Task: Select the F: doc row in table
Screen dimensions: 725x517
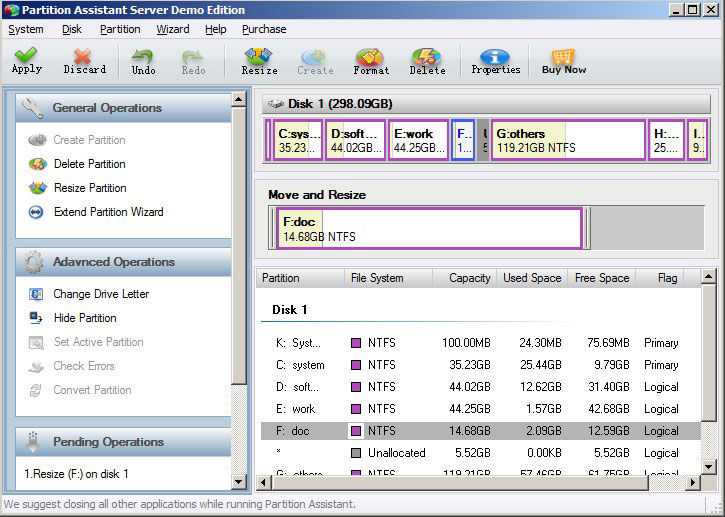Action: point(481,431)
